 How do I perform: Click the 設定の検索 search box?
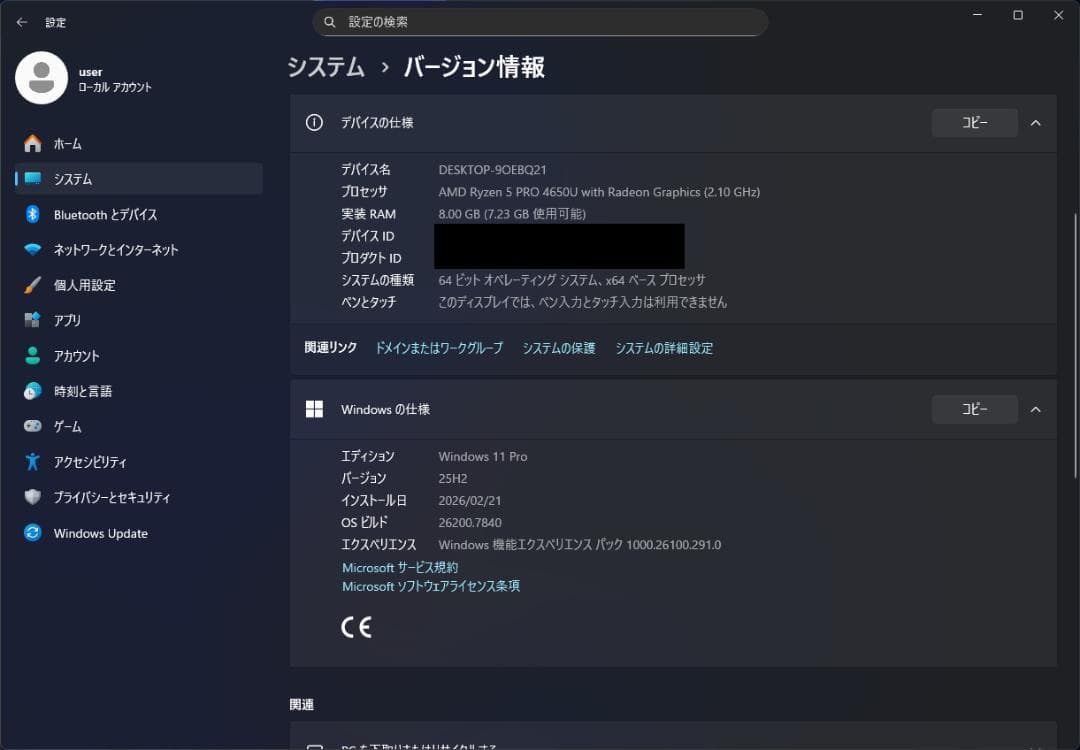[x=540, y=21]
